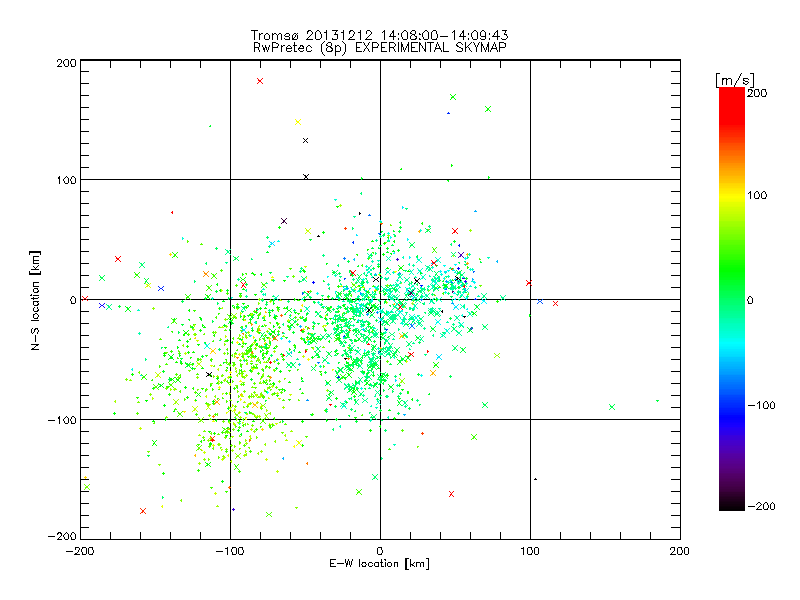Click the "N-S location [km]" vertical axis label
Screen dimensions: 800x600
[x=35, y=300]
